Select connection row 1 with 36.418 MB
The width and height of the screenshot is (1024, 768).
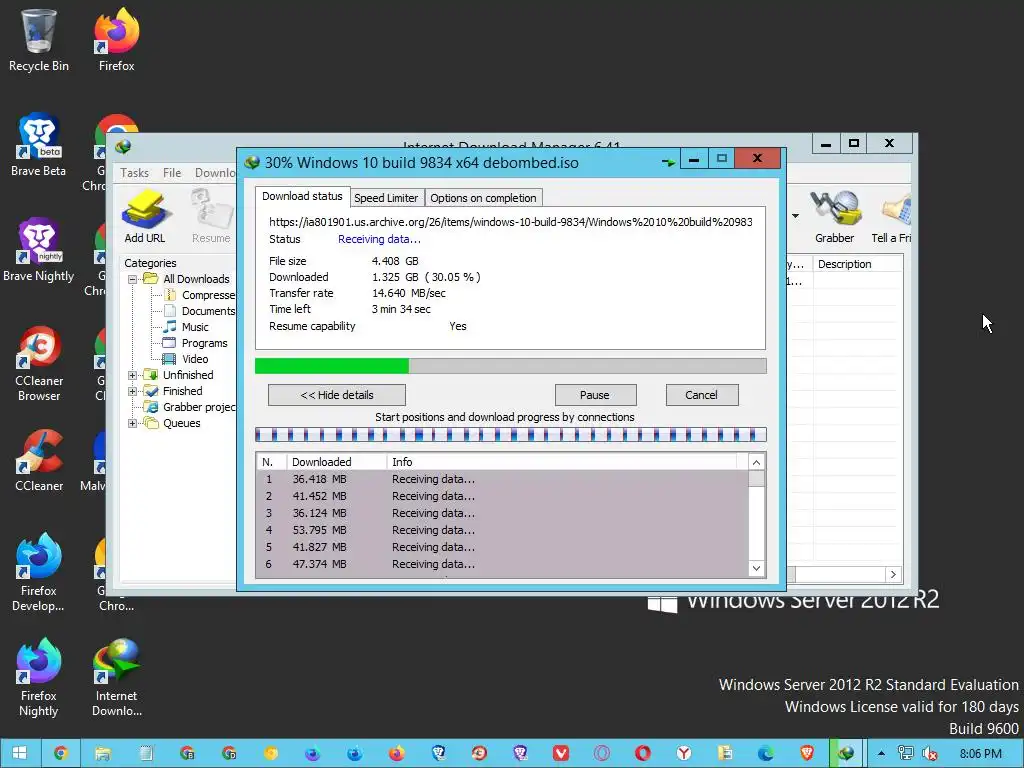(502, 479)
